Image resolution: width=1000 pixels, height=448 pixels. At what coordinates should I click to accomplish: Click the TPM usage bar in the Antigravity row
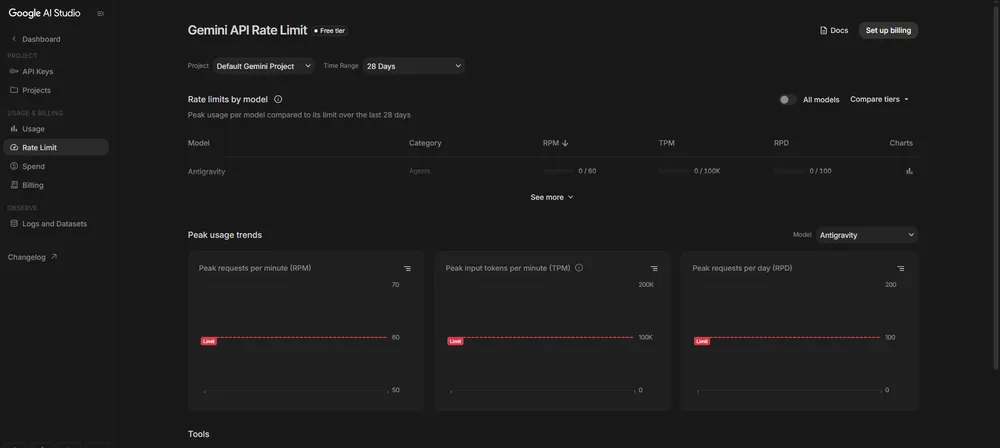[x=675, y=171]
